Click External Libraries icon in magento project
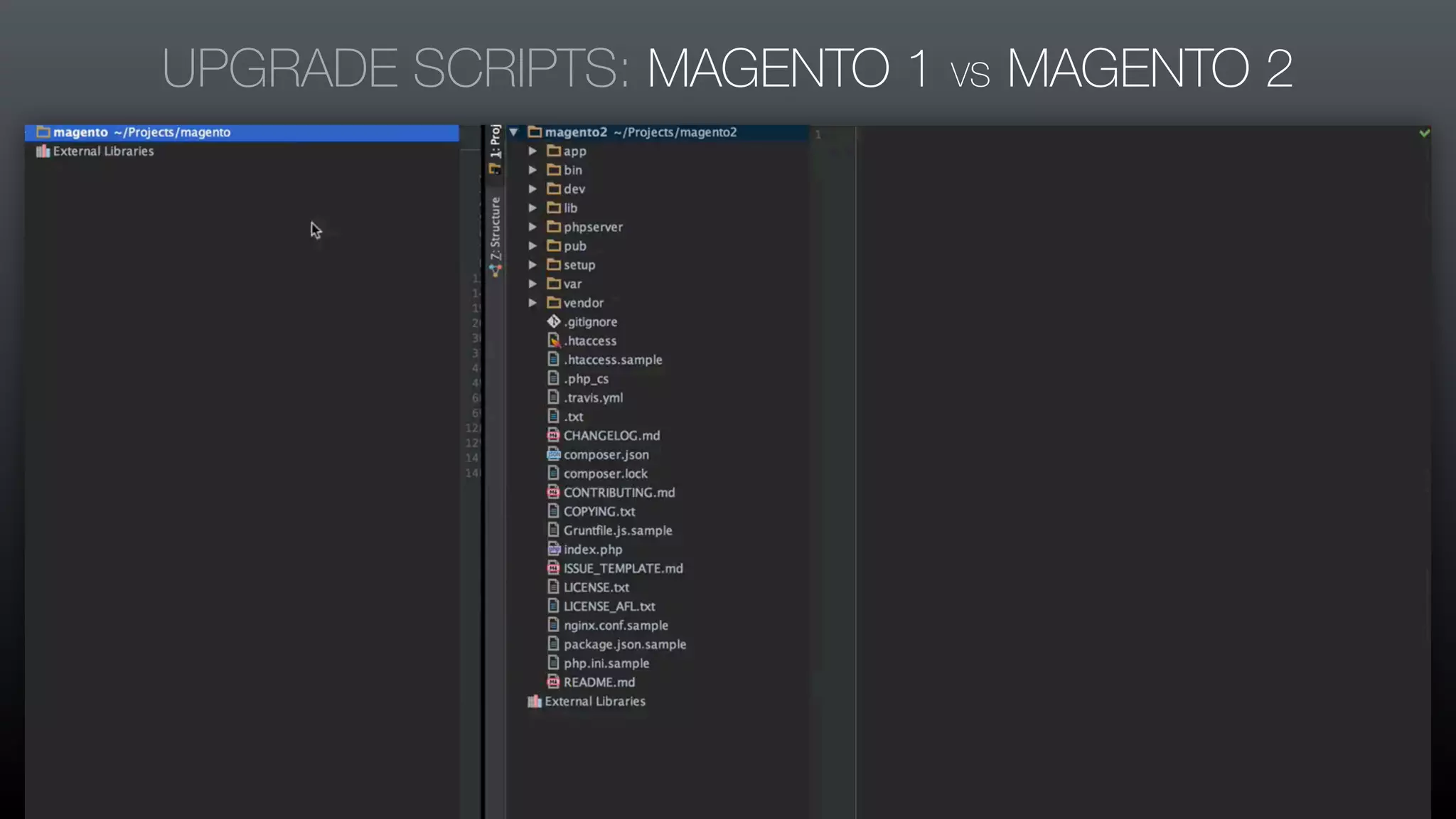Screen dimensions: 1456x819 pos(43,151)
